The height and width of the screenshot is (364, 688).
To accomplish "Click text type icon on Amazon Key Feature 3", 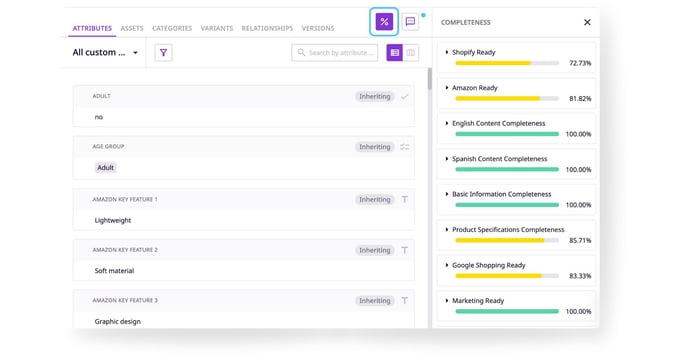I will [x=405, y=300].
